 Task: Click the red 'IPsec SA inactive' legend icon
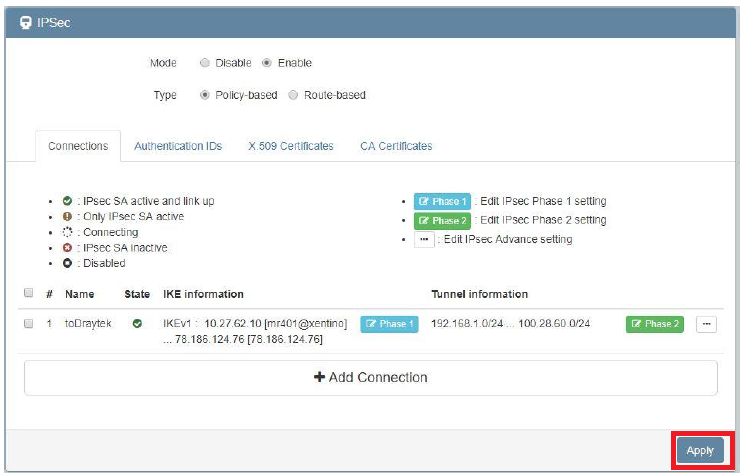(x=67, y=247)
